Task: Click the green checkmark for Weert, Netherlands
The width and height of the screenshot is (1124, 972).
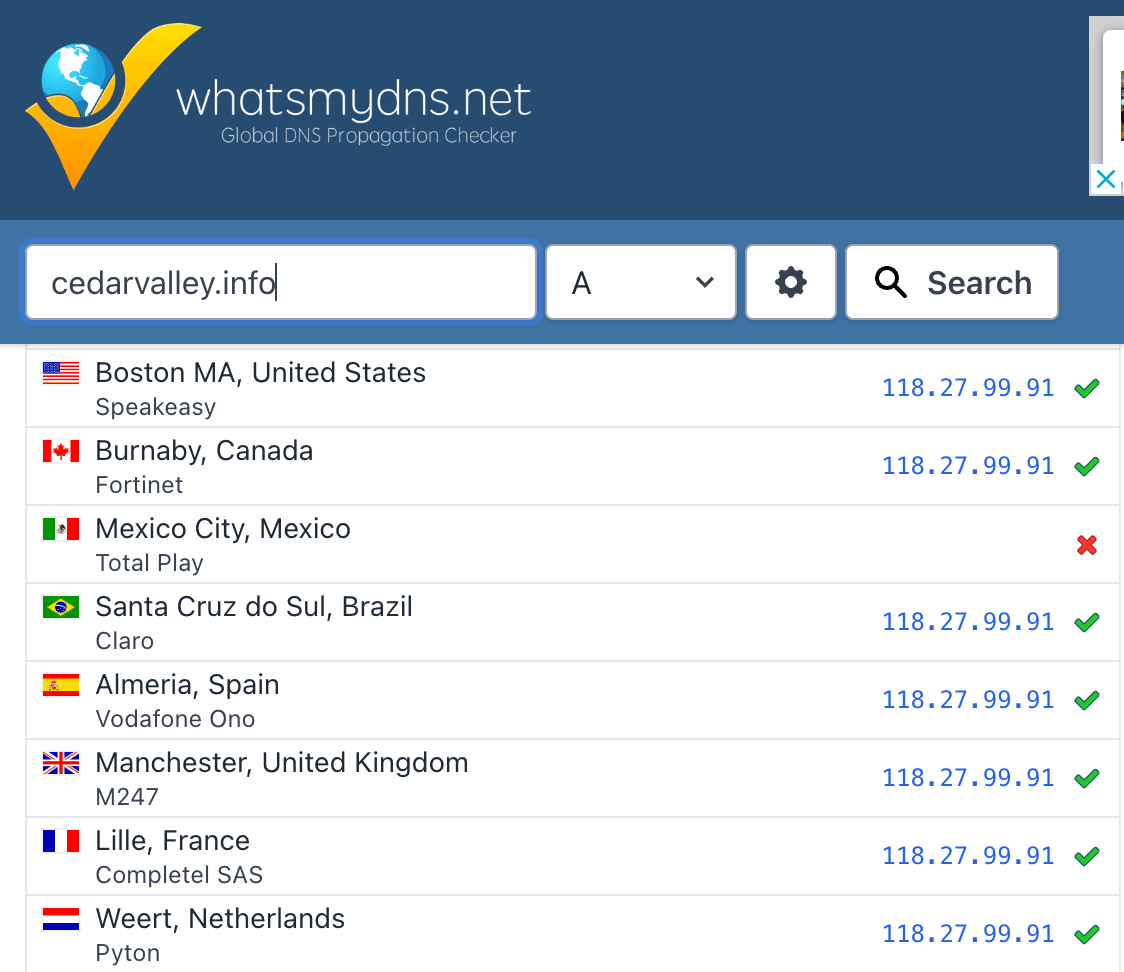Action: click(x=1087, y=934)
